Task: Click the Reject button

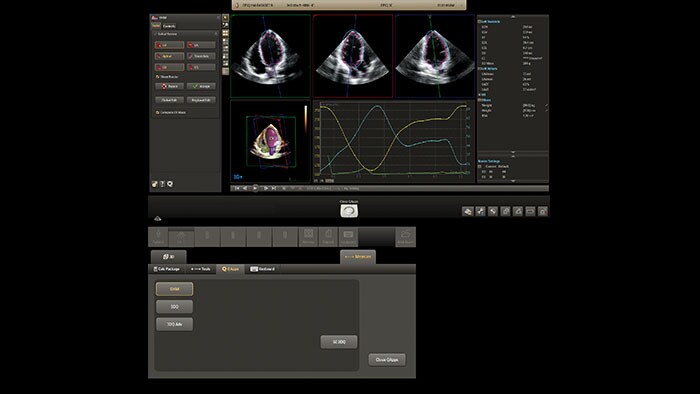Action: pyautogui.click(x=170, y=86)
